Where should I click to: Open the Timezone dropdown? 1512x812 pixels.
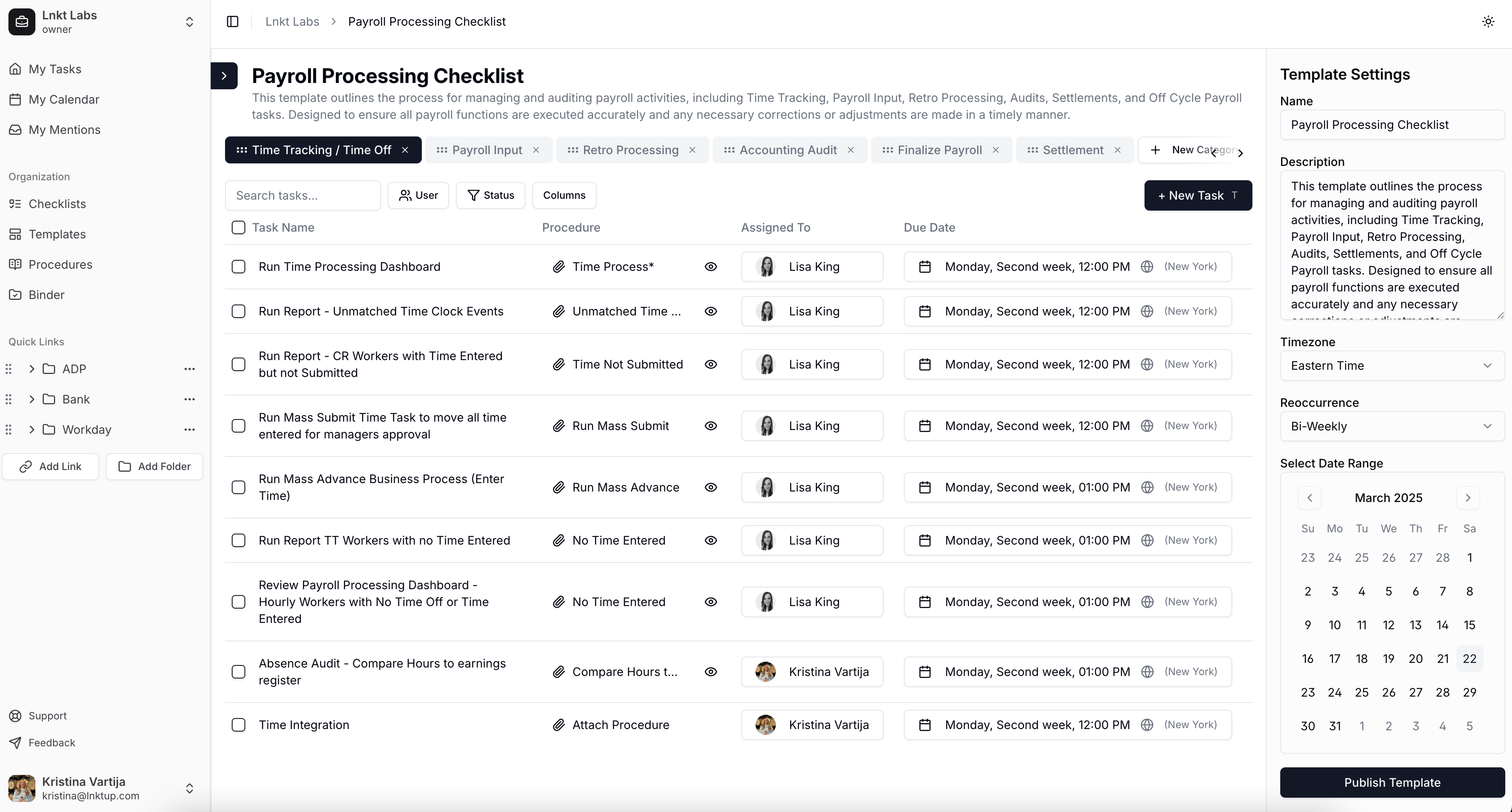[x=1391, y=366]
